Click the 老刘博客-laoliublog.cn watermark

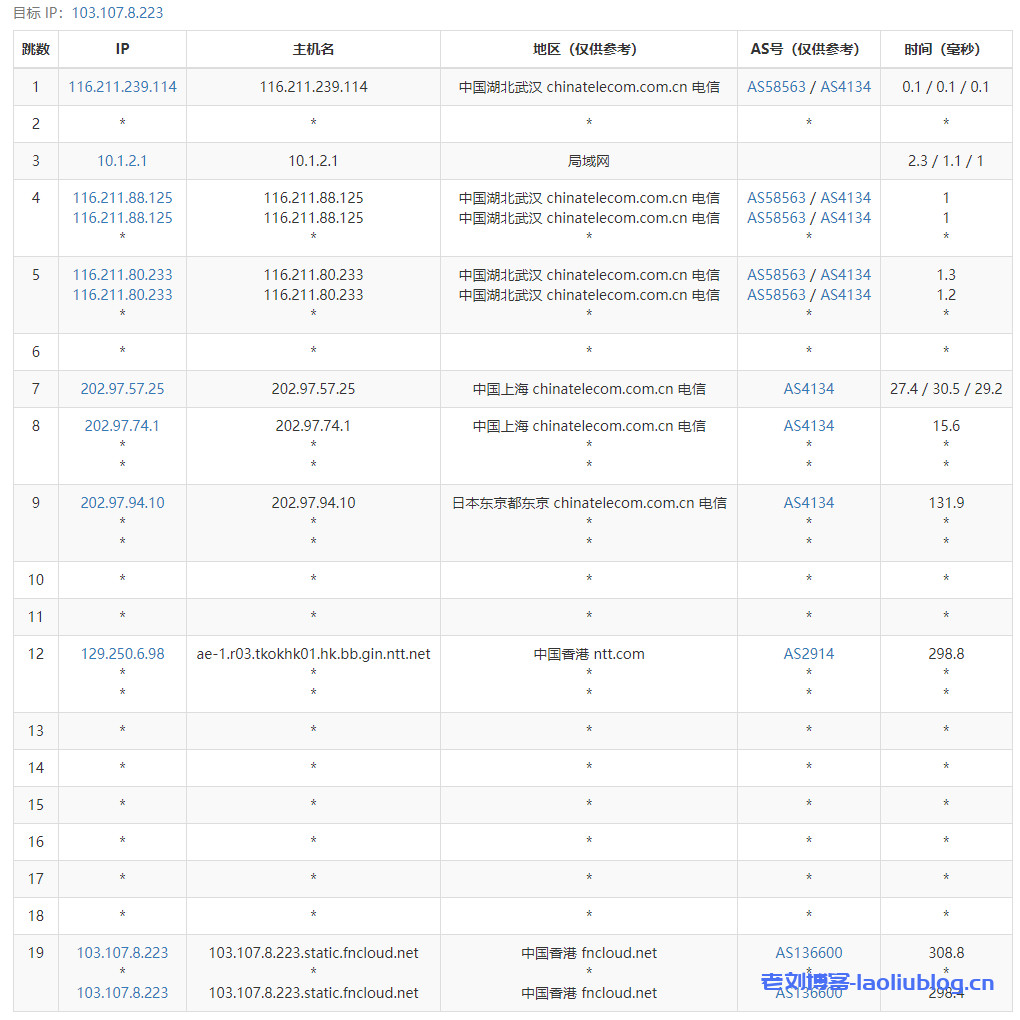877,983
